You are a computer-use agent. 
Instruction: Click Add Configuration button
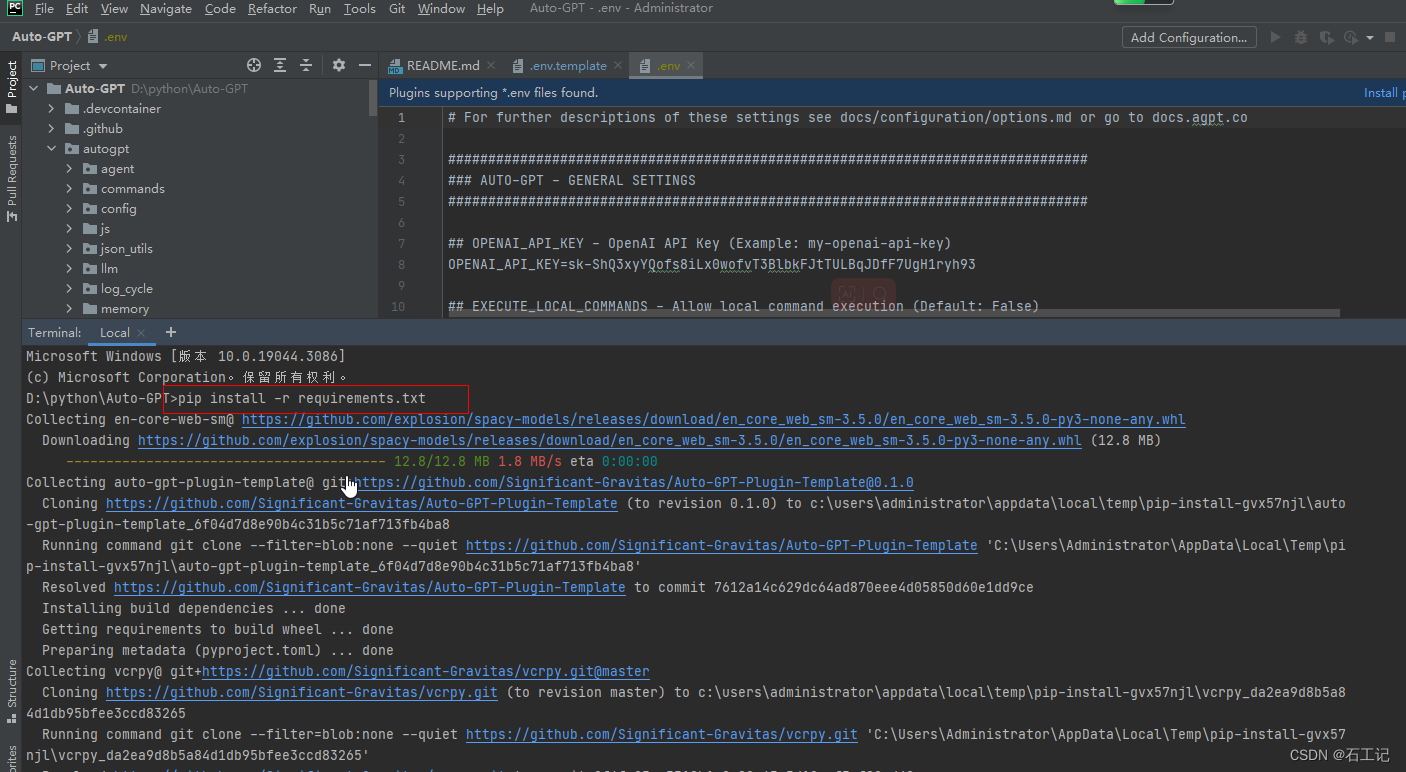1188,37
